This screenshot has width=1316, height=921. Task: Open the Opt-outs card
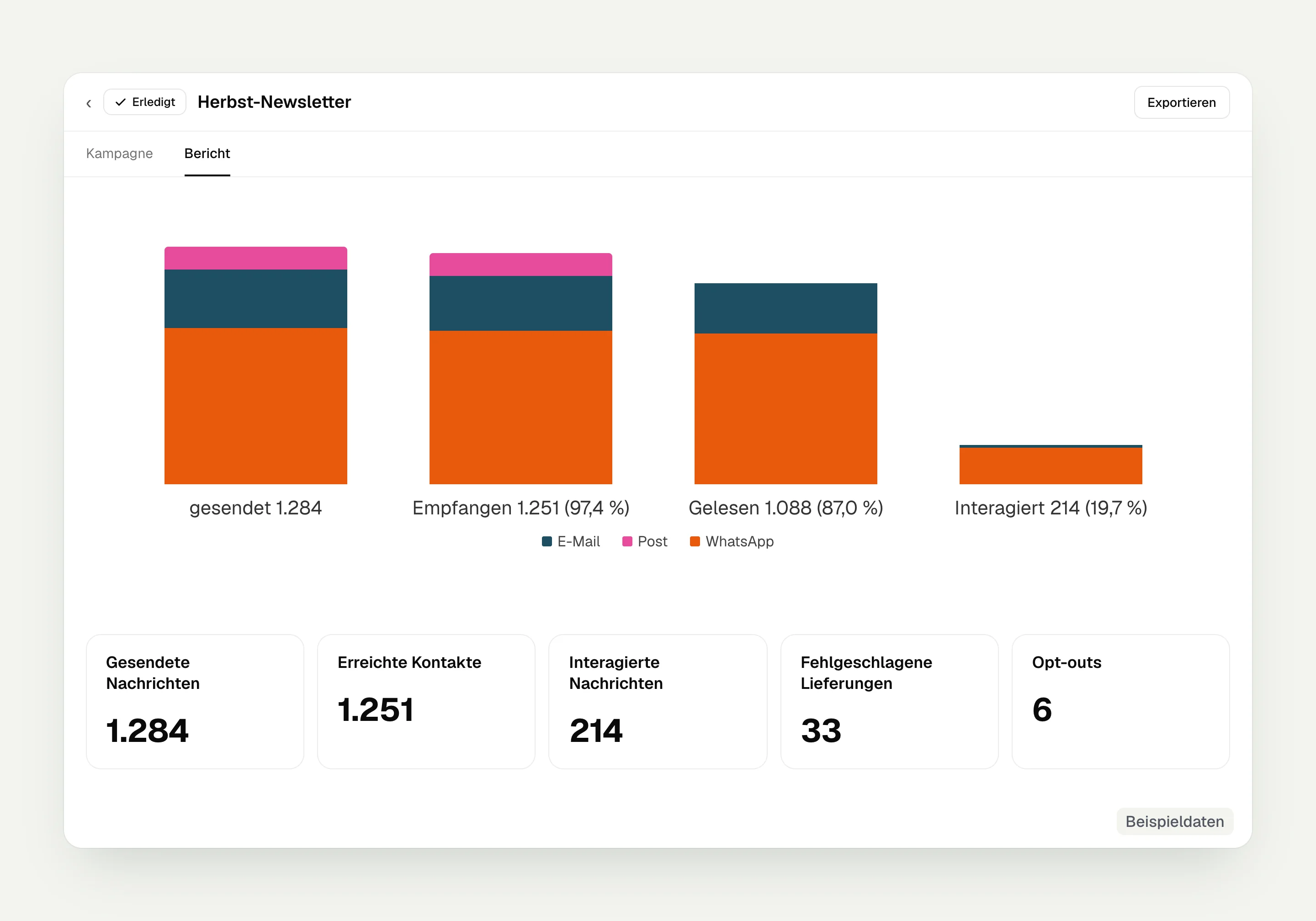coord(1120,702)
